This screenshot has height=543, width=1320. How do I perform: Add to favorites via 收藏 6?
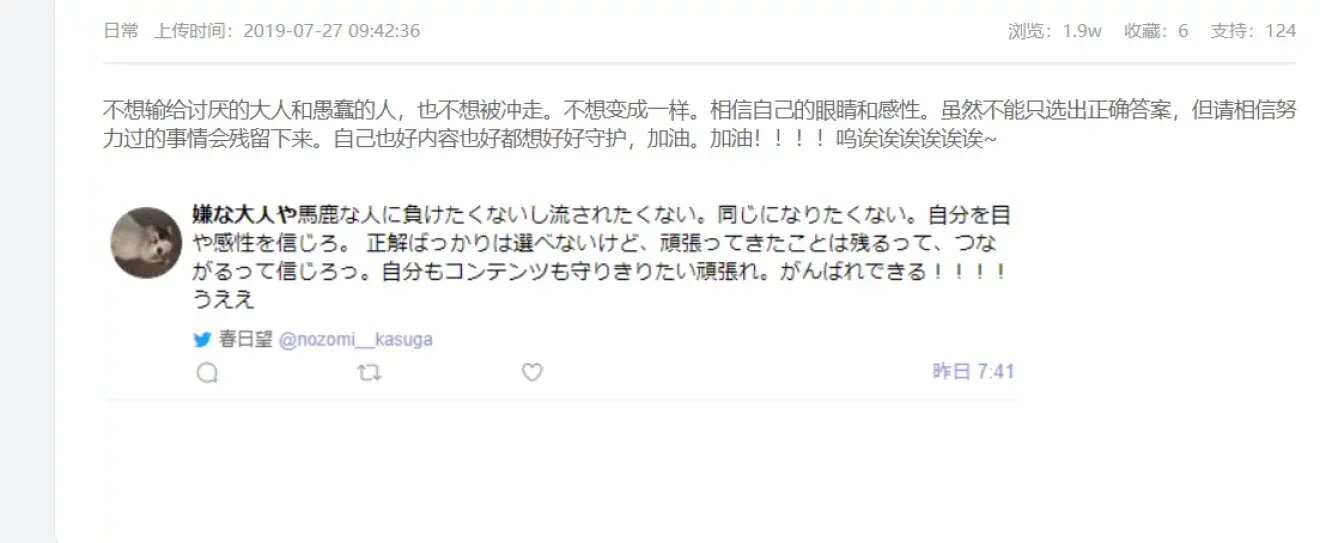pos(1156,31)
